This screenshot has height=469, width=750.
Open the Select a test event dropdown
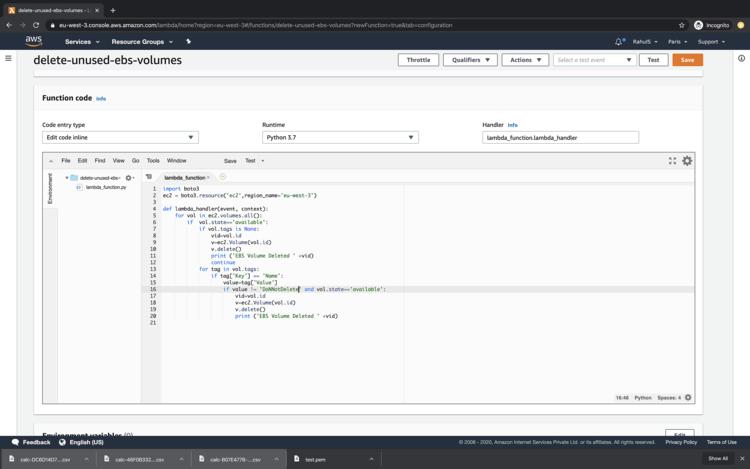pyautogui.click(x=595, y=60)
